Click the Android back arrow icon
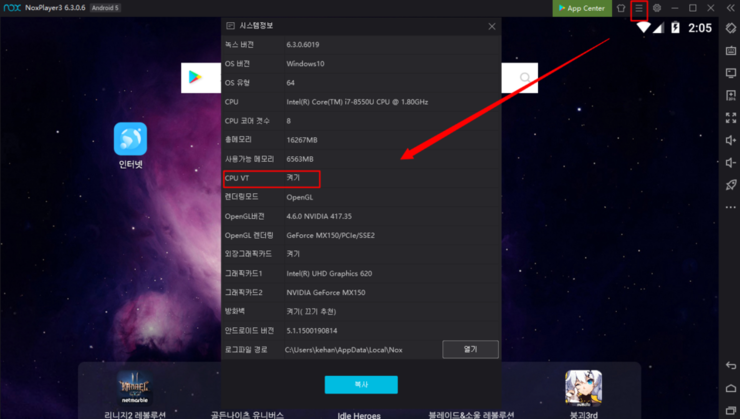The image size is (740, 419). point(731,366)
